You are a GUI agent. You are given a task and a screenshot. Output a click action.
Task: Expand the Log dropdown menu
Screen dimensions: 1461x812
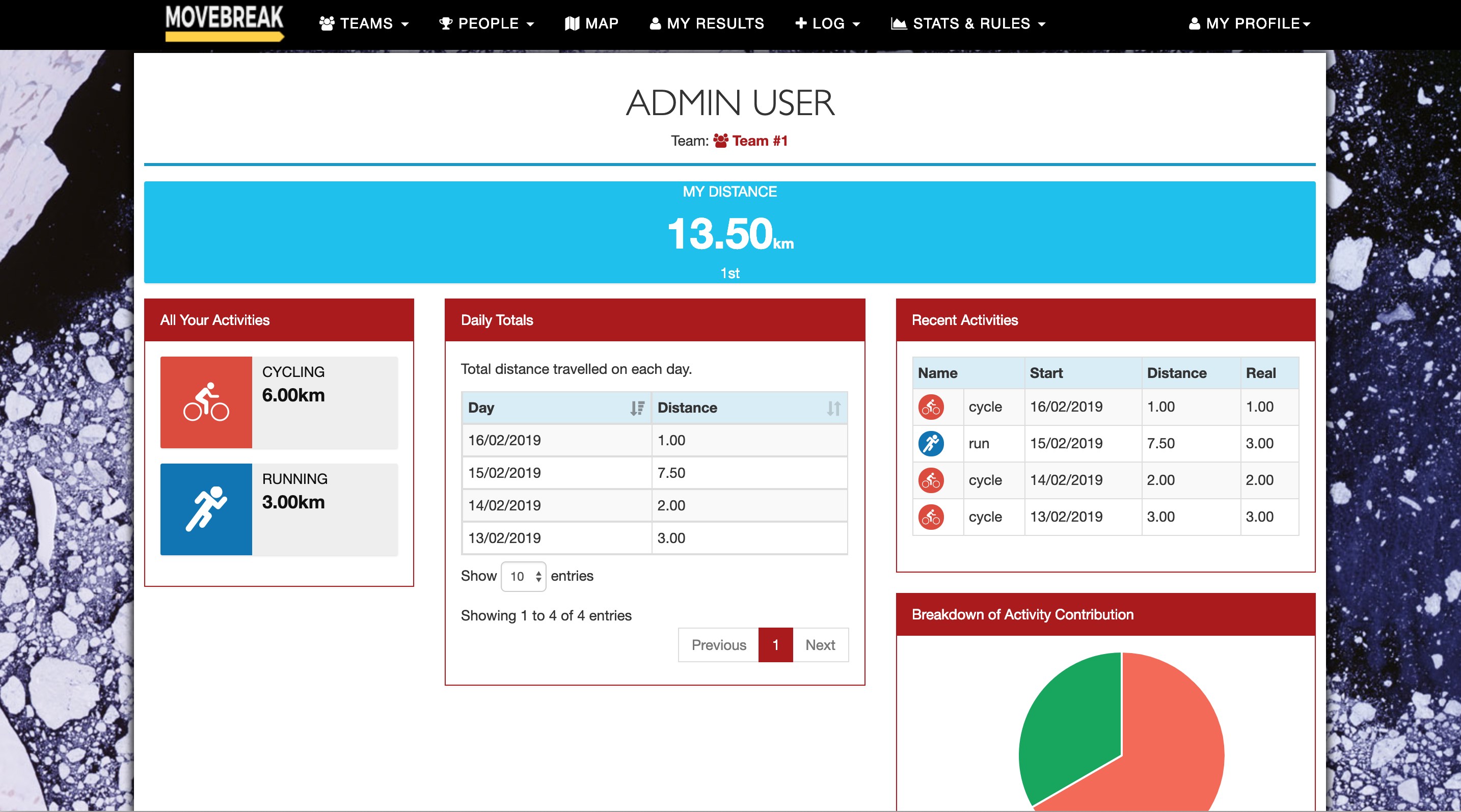tap(827, 23)
